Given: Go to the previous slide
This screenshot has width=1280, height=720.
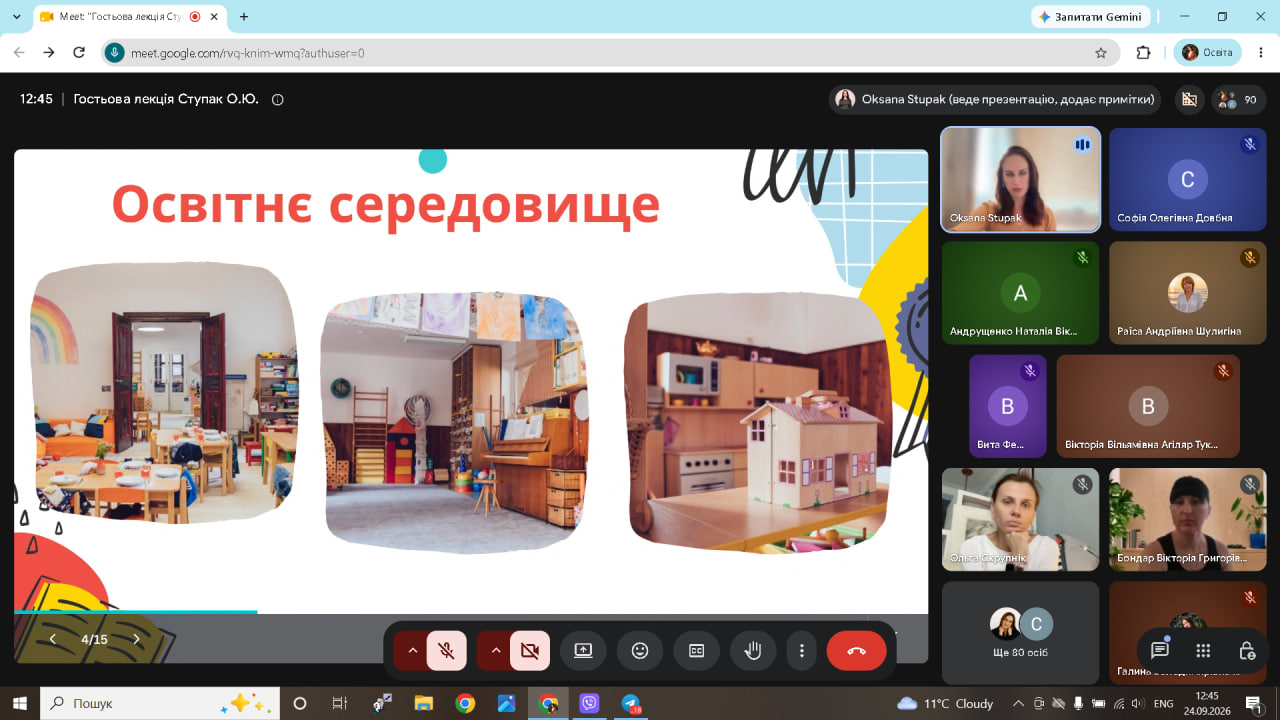Looking at the screenshot, I should 53,639.
